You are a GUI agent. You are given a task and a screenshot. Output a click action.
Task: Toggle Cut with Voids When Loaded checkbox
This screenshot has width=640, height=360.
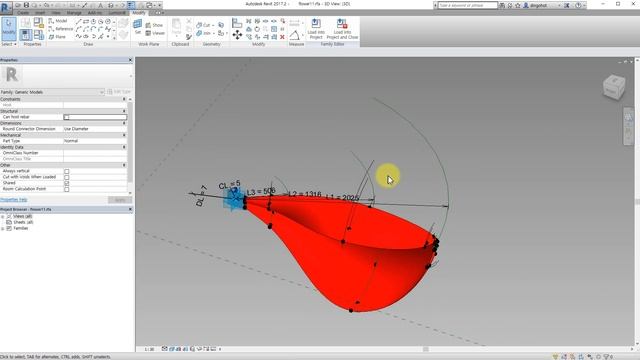pyautogui.click(x=67, y=177)
